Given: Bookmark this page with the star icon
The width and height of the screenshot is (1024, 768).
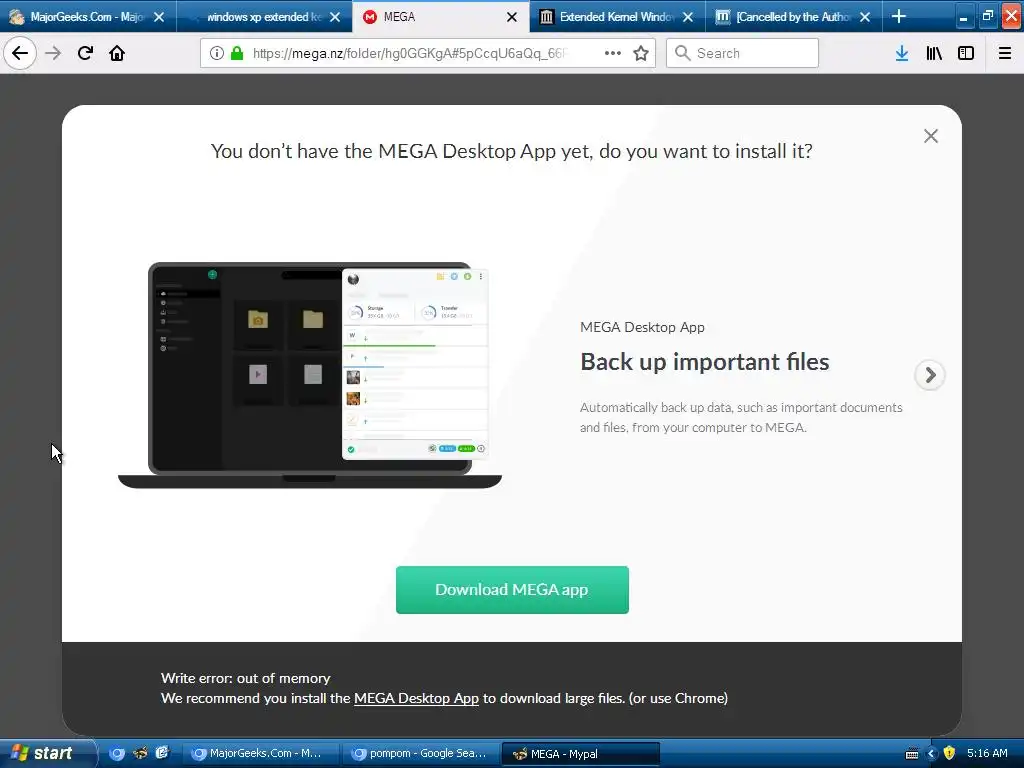Looking at the screenshot, I should coord(641,53).
